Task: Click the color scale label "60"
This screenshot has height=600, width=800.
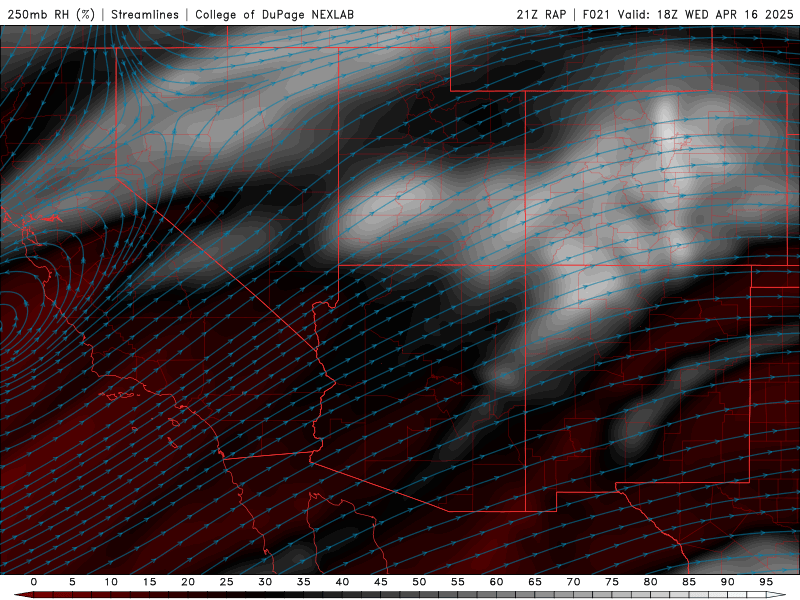Action: 496,582
